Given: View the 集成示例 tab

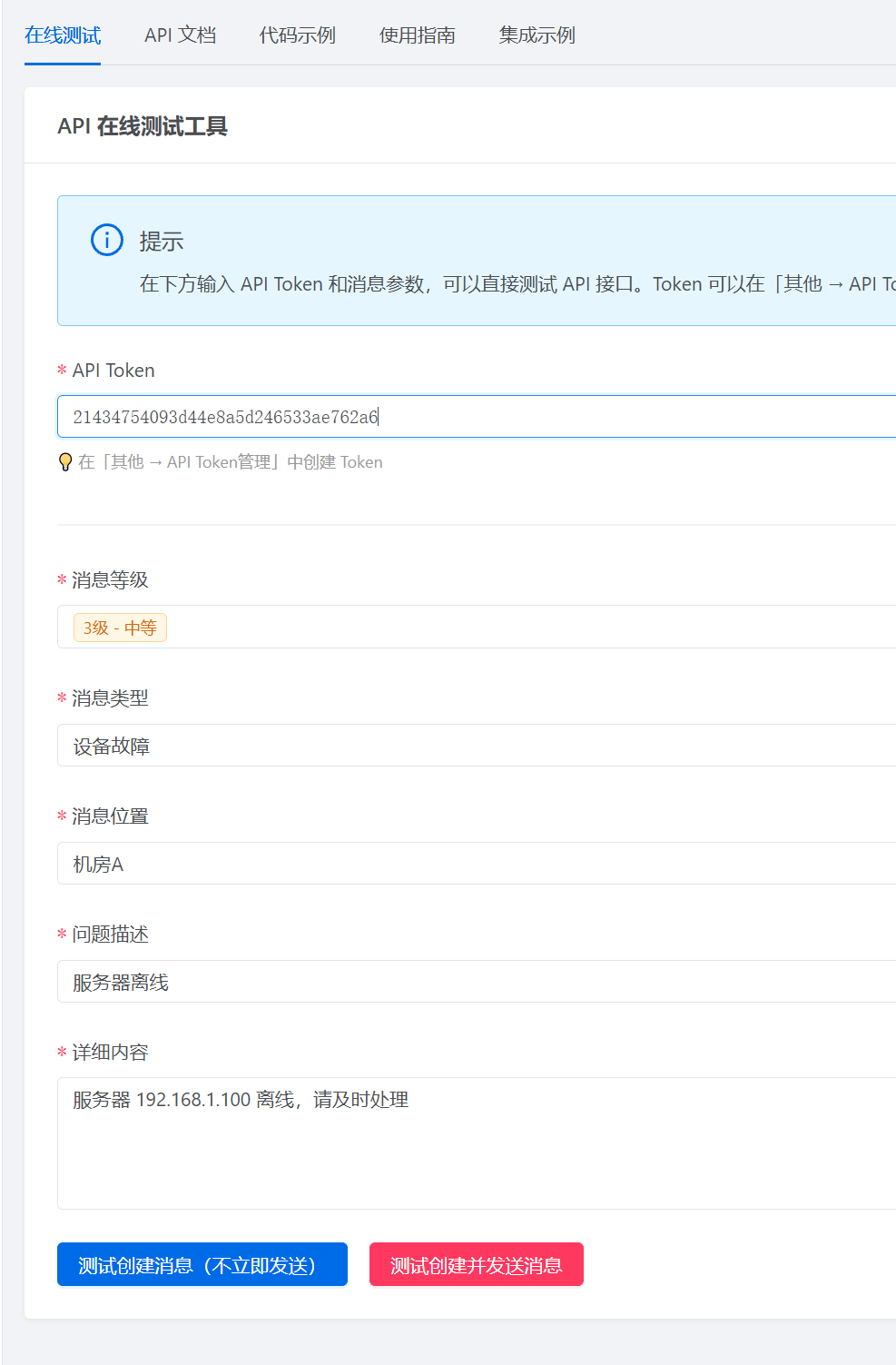Looking at the screenshot, I should click(537, 35).
